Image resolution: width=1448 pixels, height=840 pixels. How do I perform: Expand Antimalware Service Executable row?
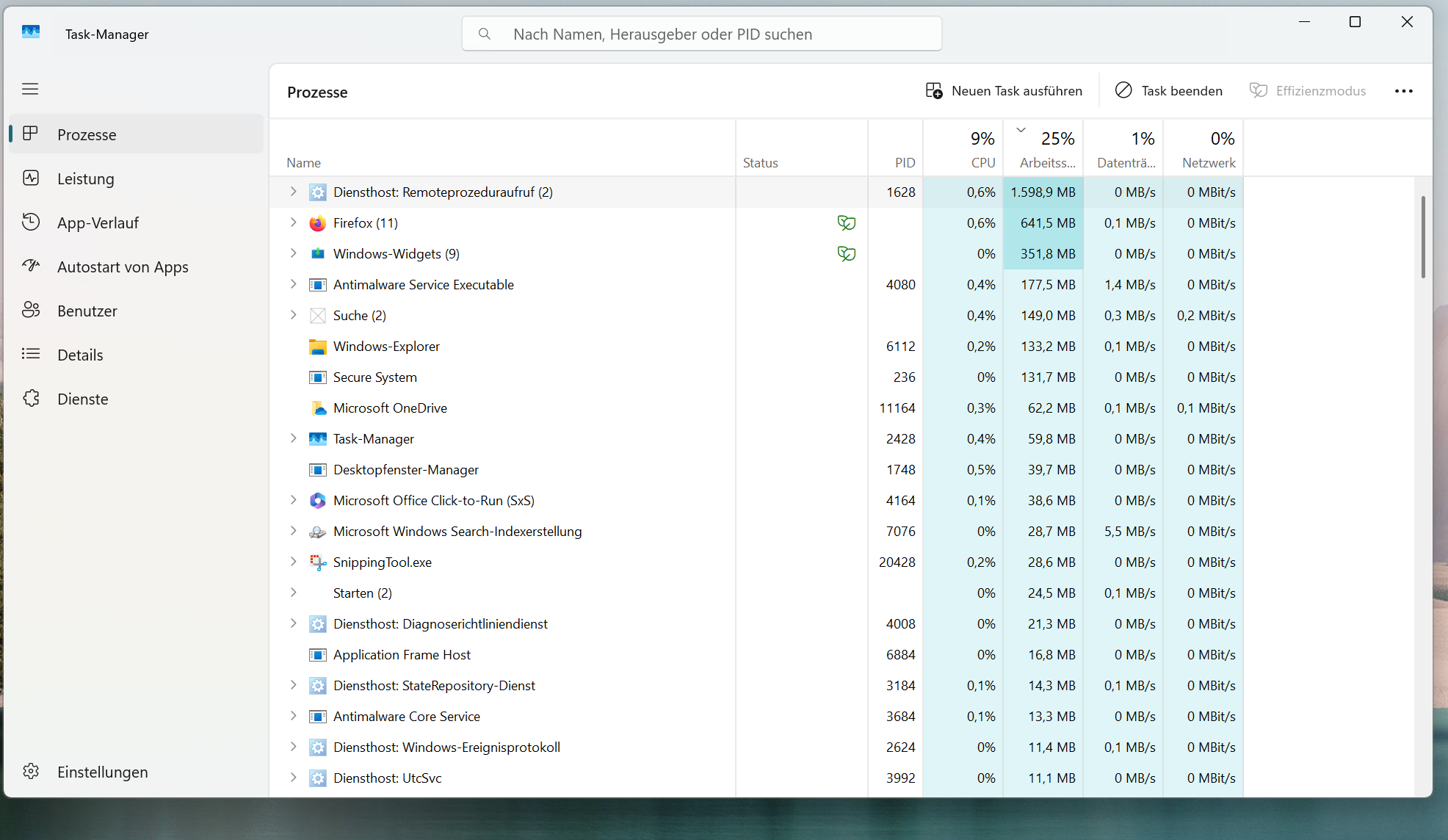293,284
